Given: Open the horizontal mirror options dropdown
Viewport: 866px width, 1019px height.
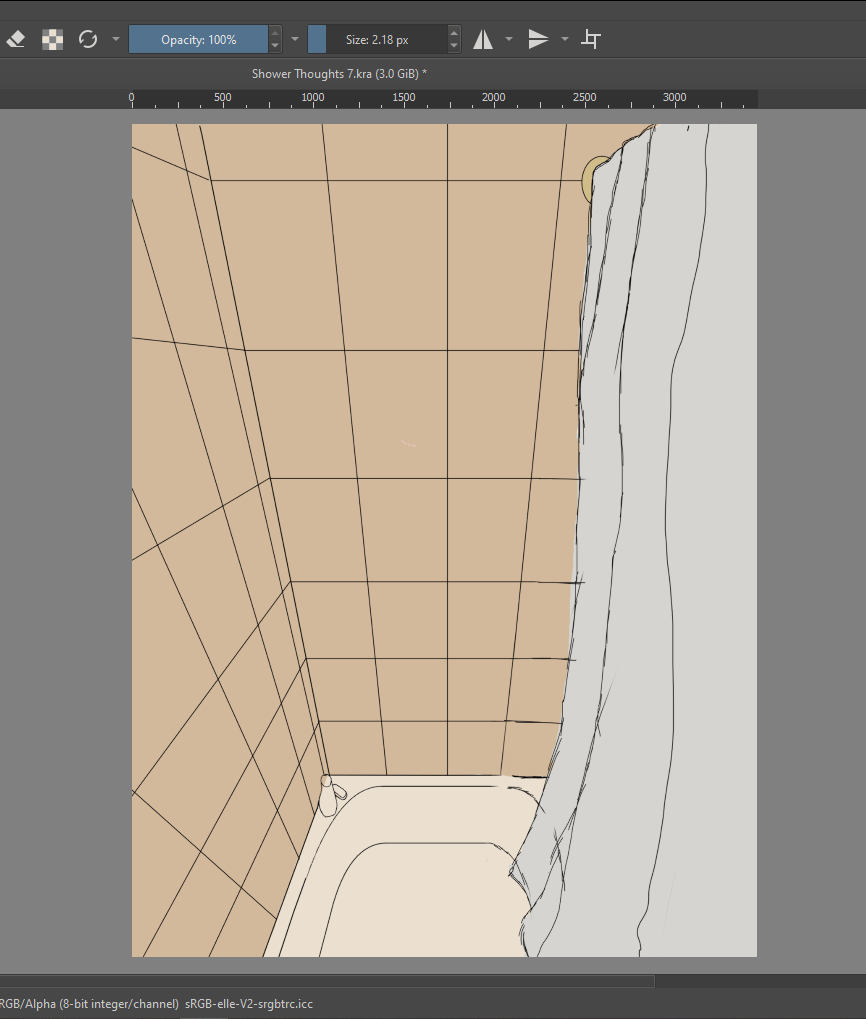Looking at the screenshot, I should pos(509,40).
